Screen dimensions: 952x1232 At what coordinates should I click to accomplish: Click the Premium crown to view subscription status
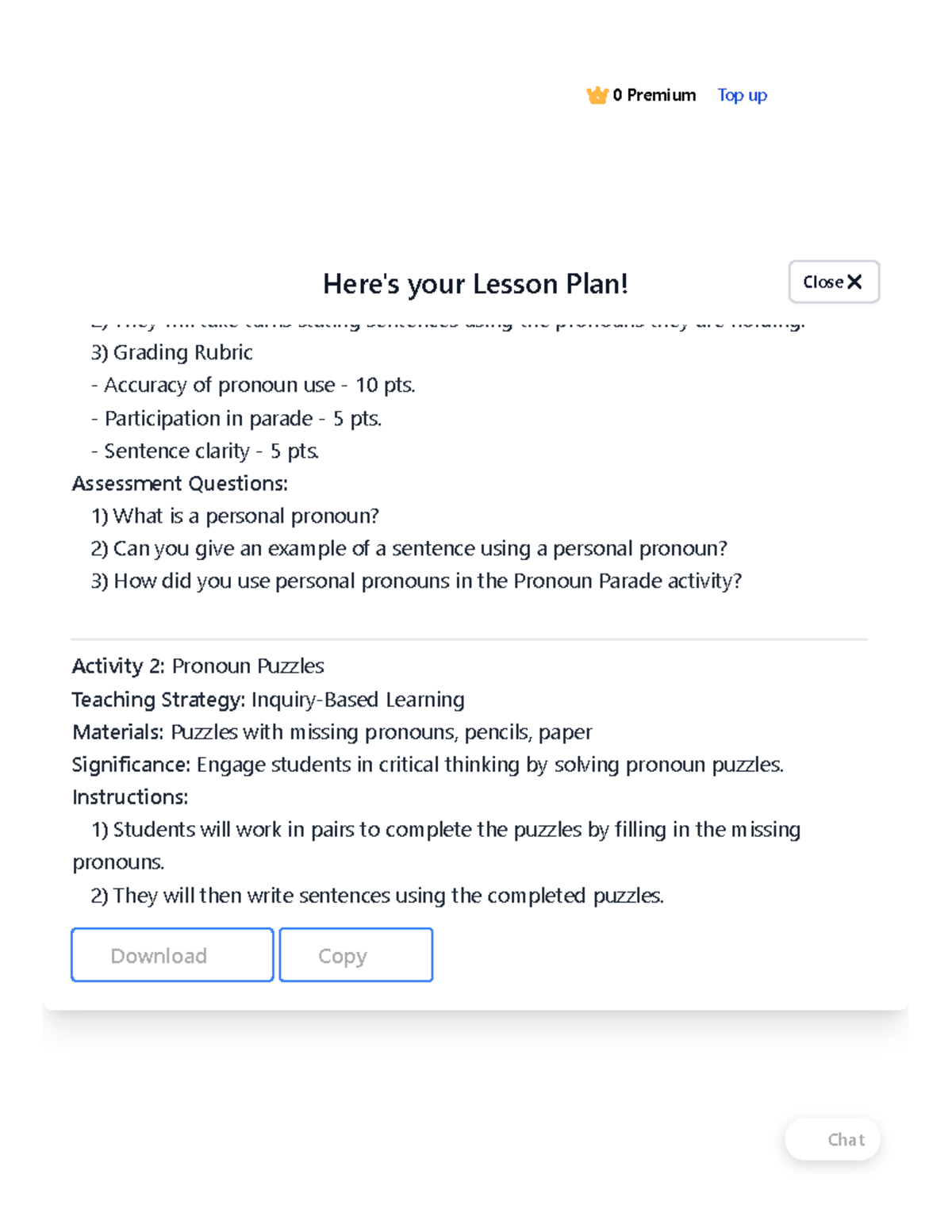click(597, 95)
